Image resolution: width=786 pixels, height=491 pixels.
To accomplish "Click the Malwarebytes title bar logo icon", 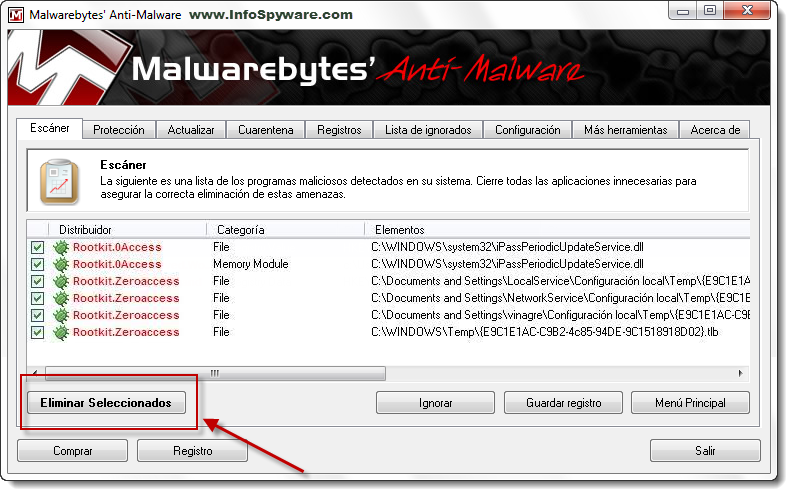I will tap(16, 15).
